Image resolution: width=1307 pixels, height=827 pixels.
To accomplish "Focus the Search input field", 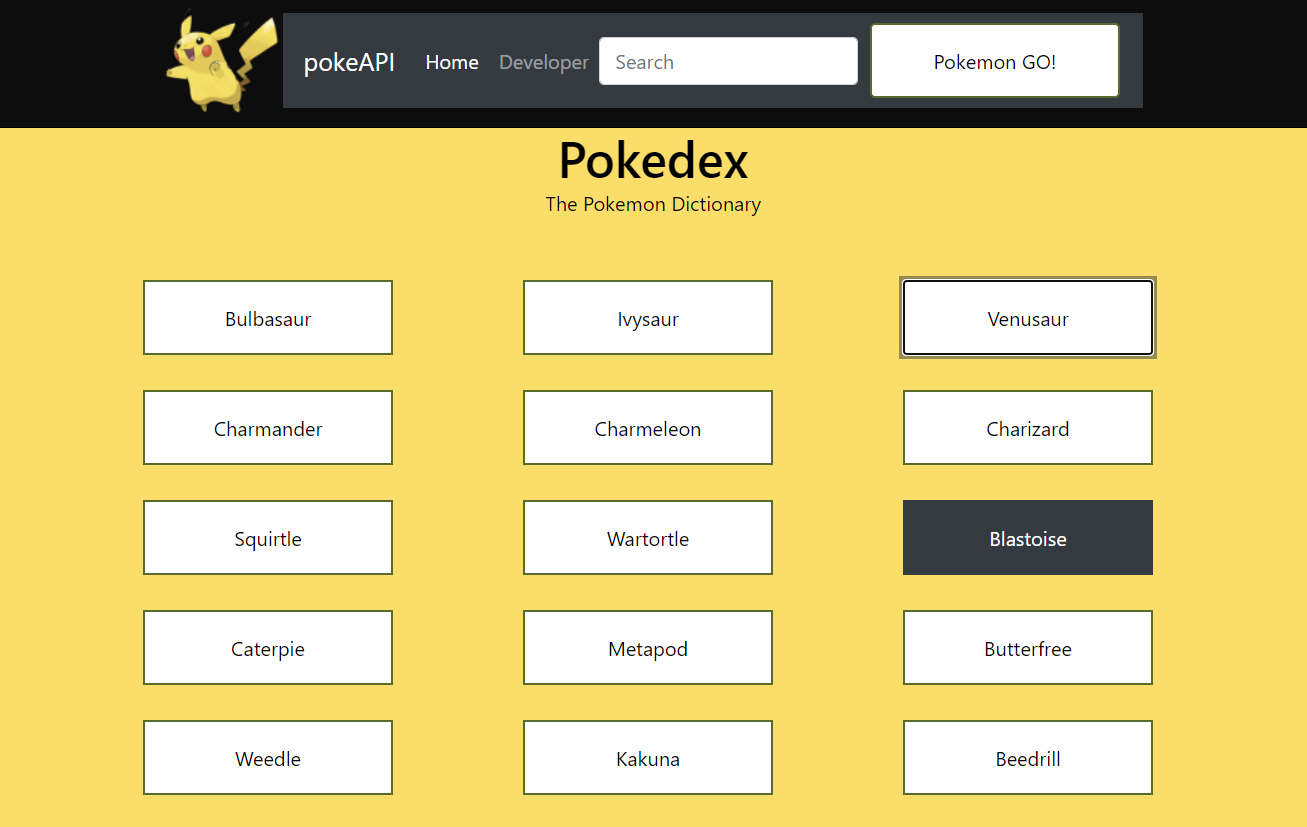I will coord(728,61).
